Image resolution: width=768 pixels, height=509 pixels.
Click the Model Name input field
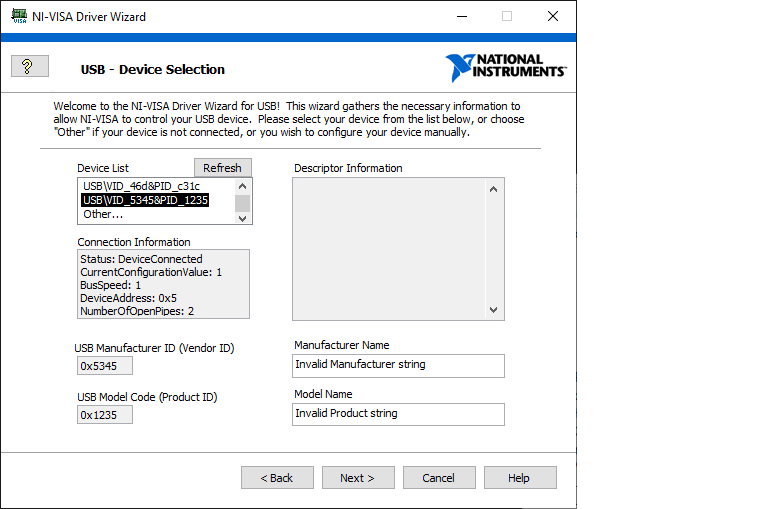pos(398,414)
